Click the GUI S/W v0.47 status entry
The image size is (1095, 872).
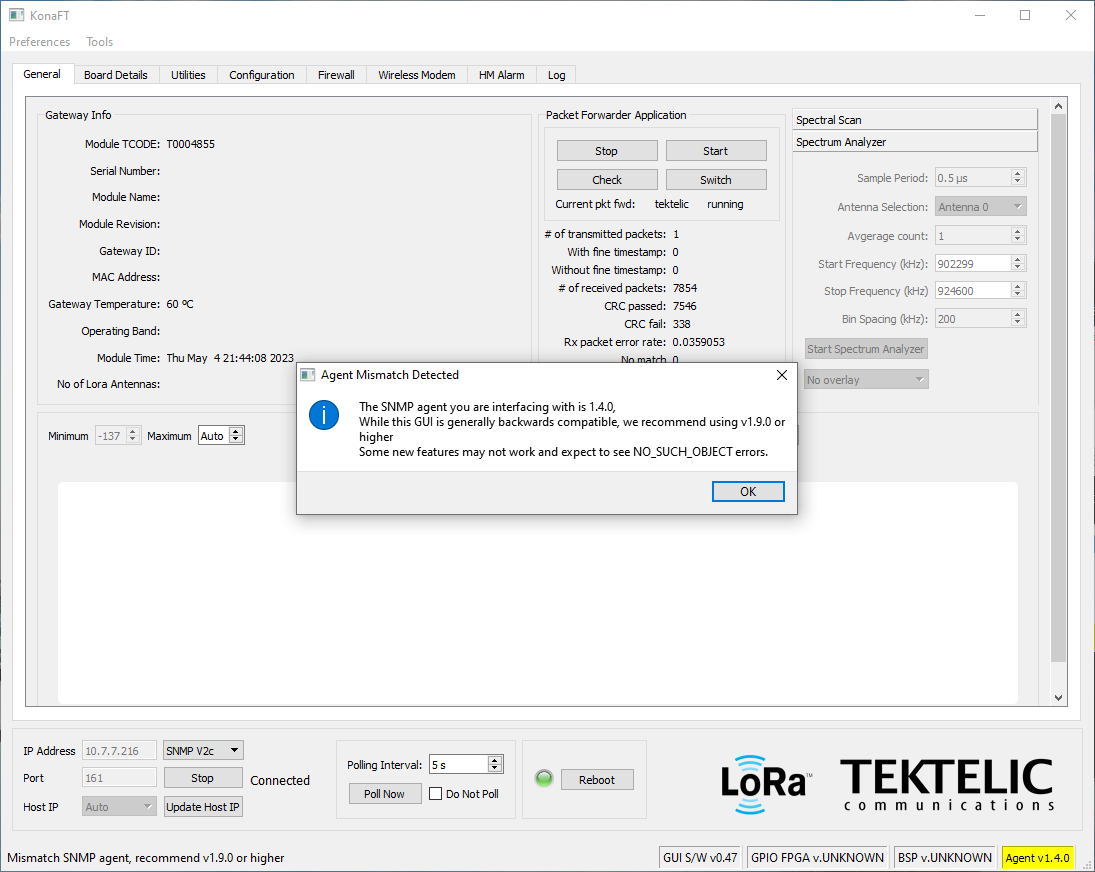[x=700, y=857]
